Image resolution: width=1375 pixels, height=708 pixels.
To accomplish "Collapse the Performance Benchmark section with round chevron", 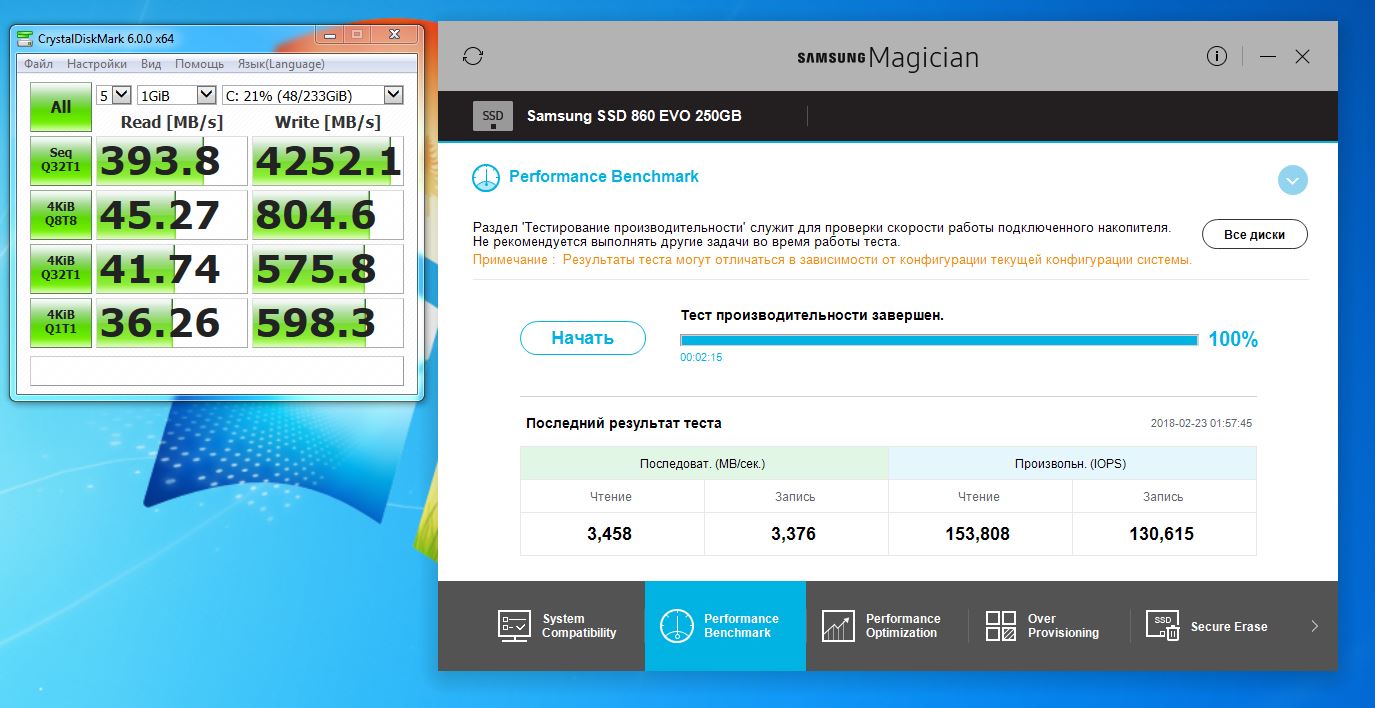I will [1292, 181].
